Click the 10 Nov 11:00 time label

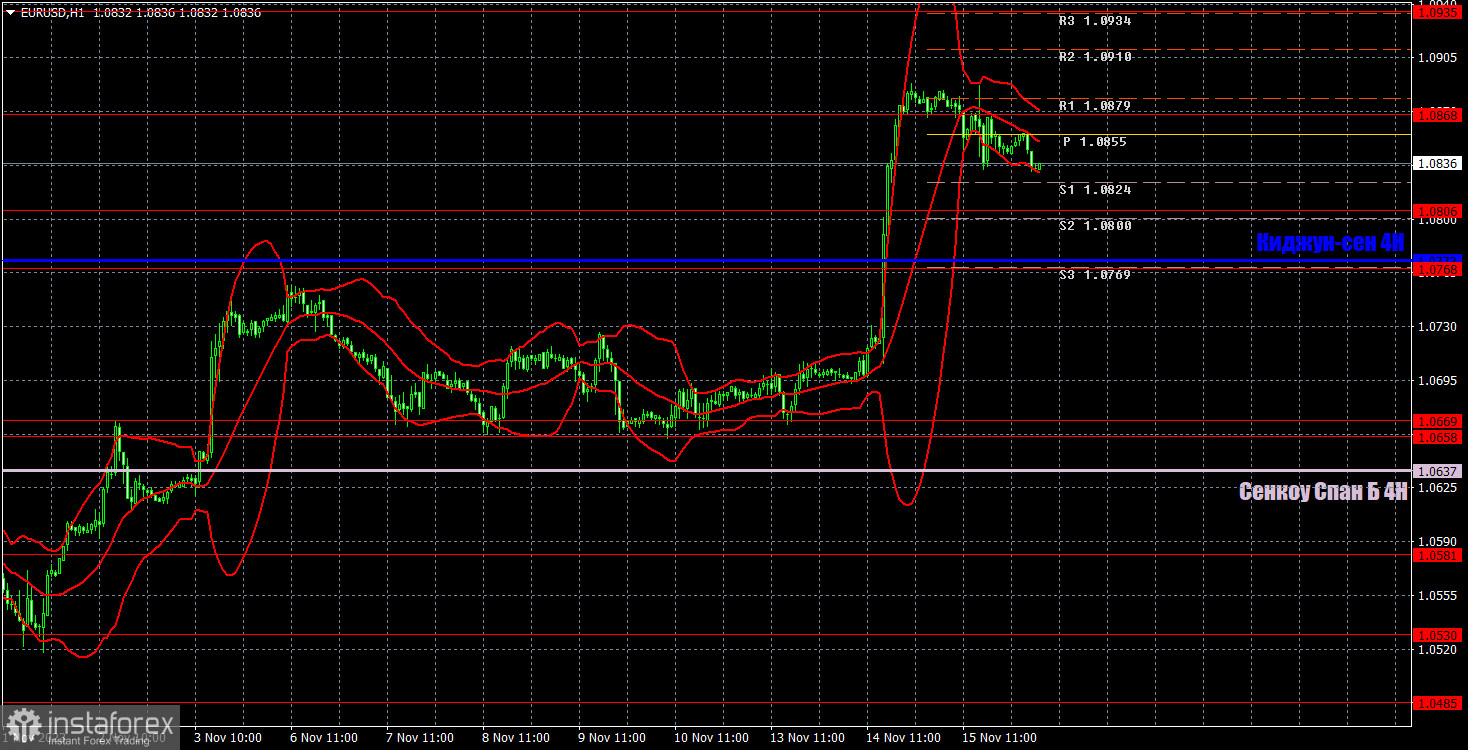pyautogui.click(x=711, y=738)
